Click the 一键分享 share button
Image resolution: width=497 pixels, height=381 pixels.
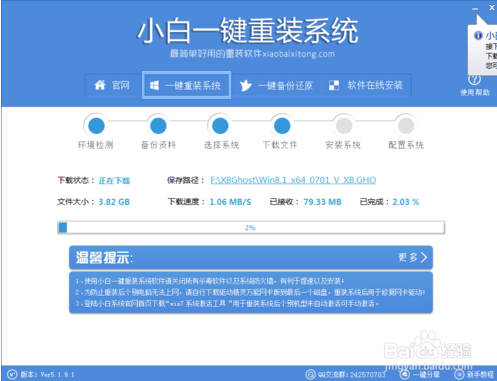419,374
